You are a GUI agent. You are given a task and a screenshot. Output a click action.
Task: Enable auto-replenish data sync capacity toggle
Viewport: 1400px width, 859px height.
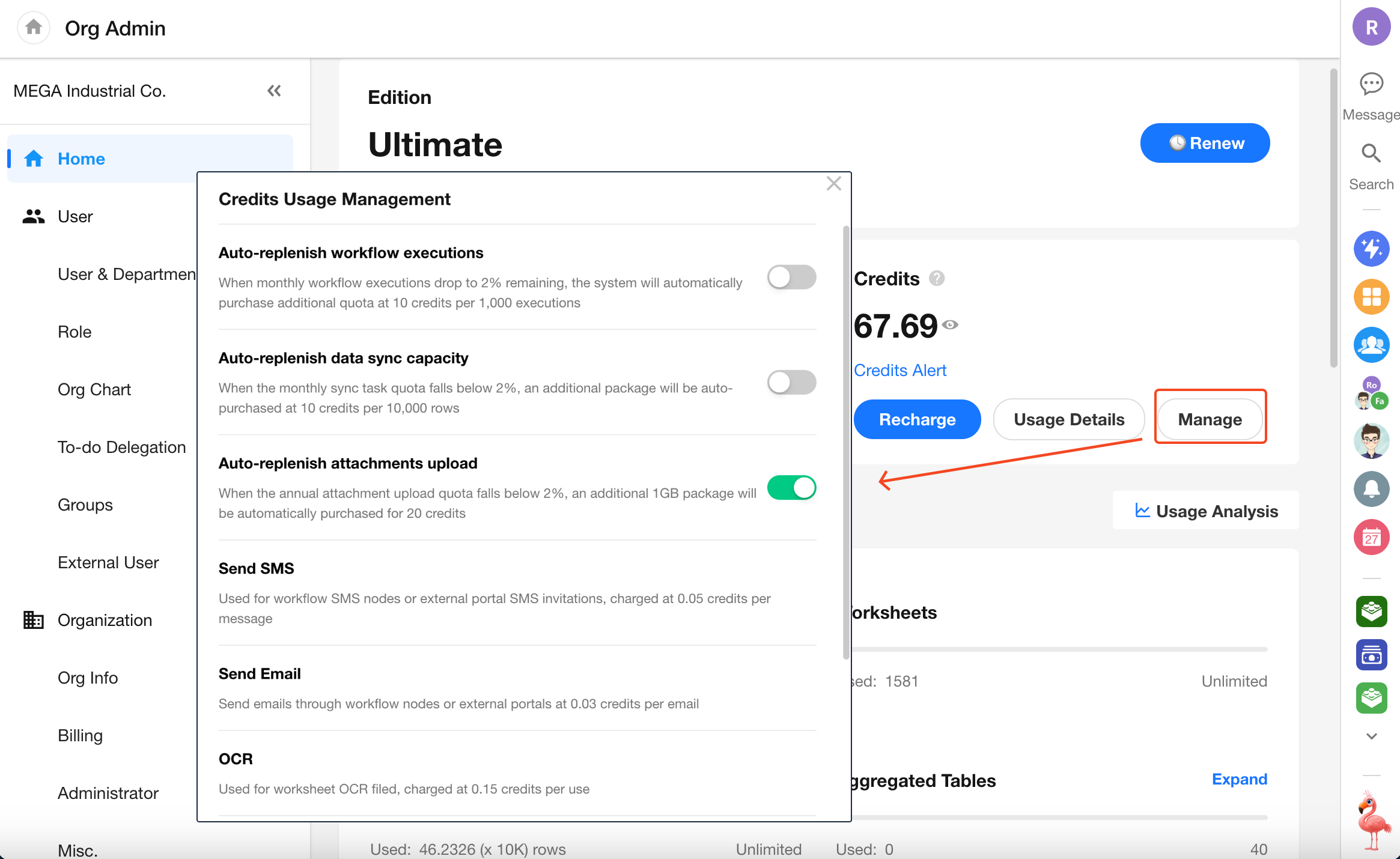791,383
